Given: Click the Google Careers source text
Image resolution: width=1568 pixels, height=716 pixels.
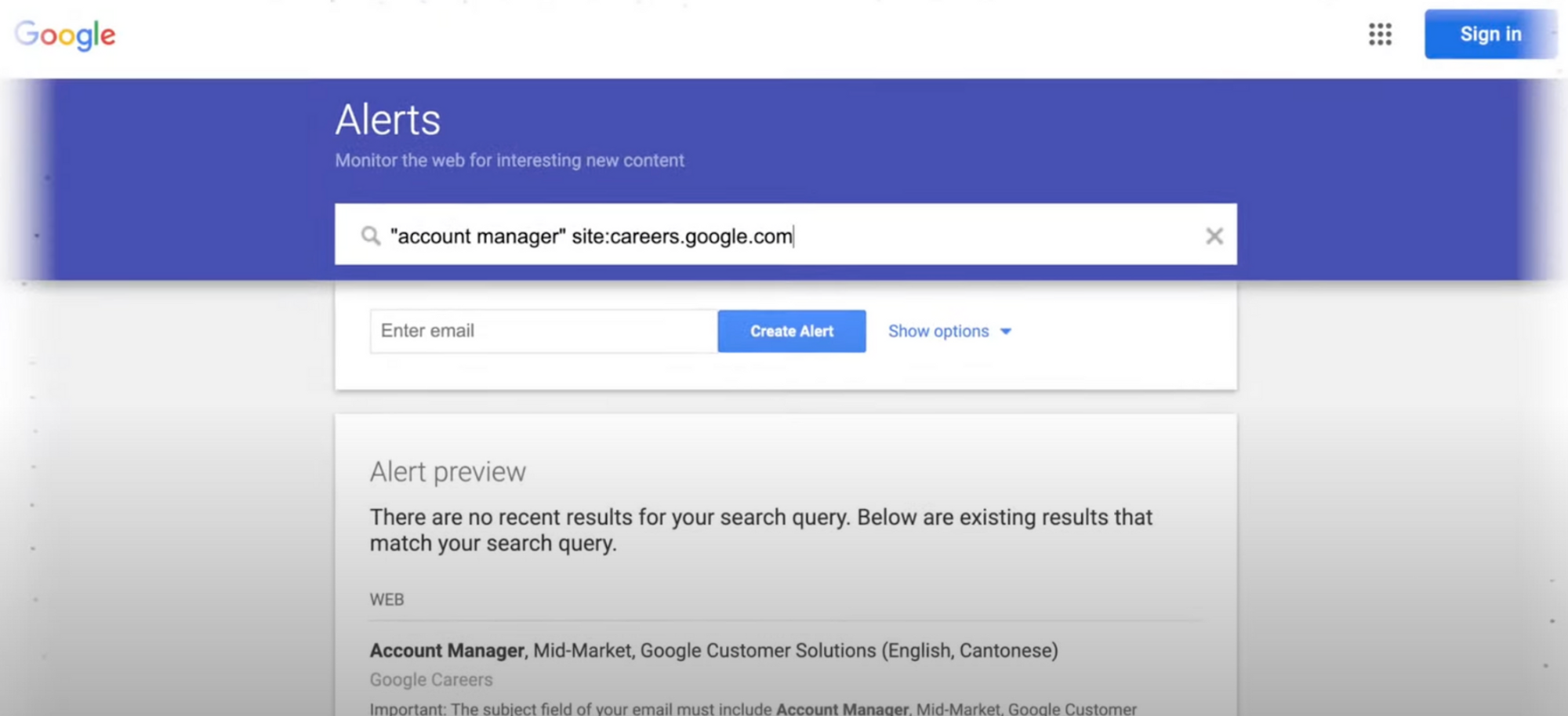Looking at the screenshot, I should [x=431, y=680].
